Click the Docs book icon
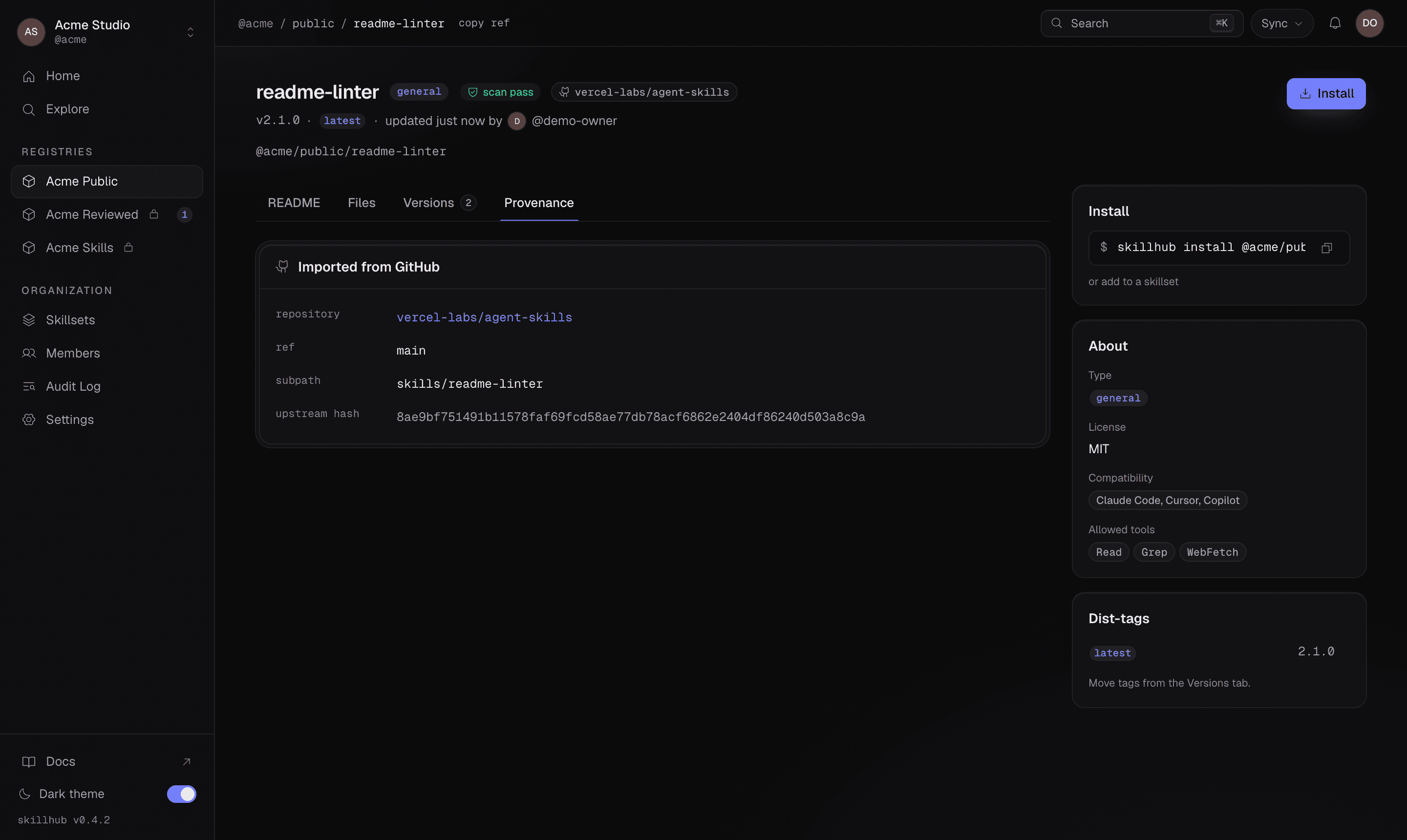 tap(29, 761)
